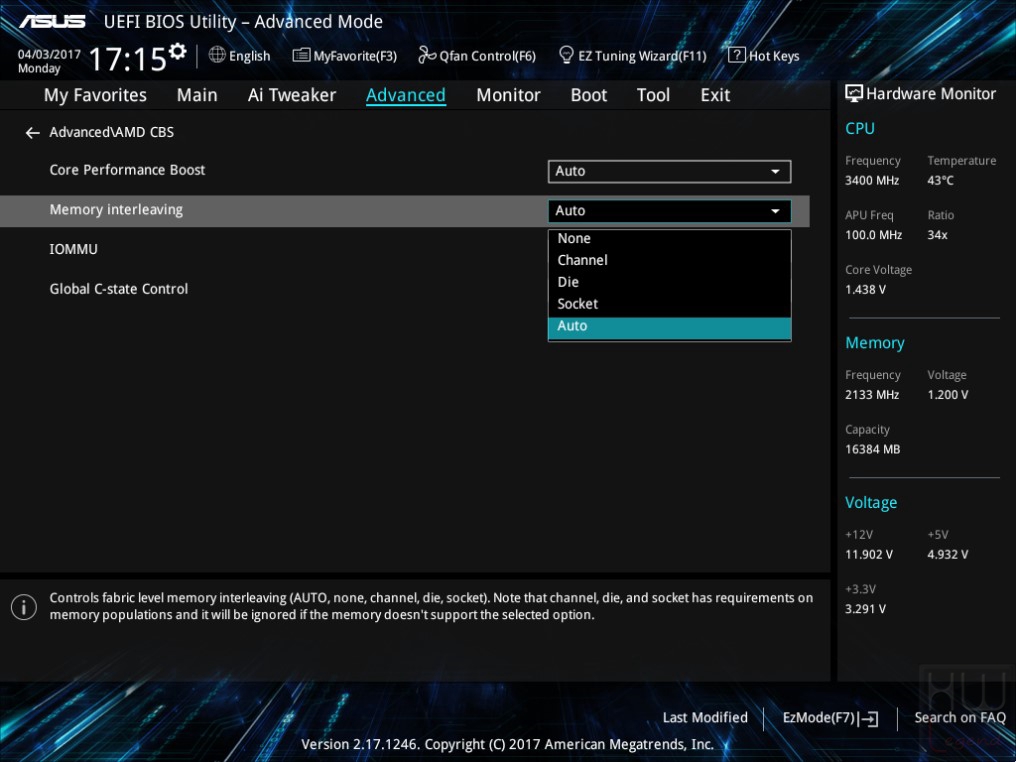
Task: Click the ASUS logo
Action: click(52, 21)
